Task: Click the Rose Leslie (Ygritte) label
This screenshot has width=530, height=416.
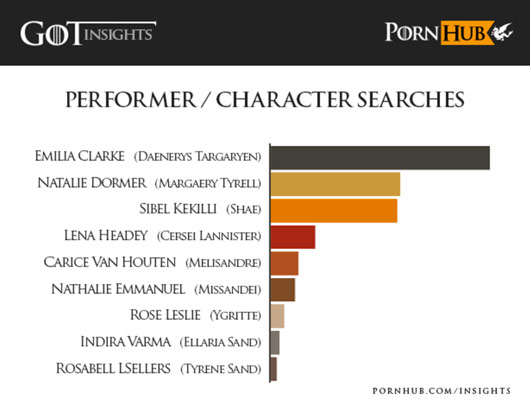Action: 196,315
